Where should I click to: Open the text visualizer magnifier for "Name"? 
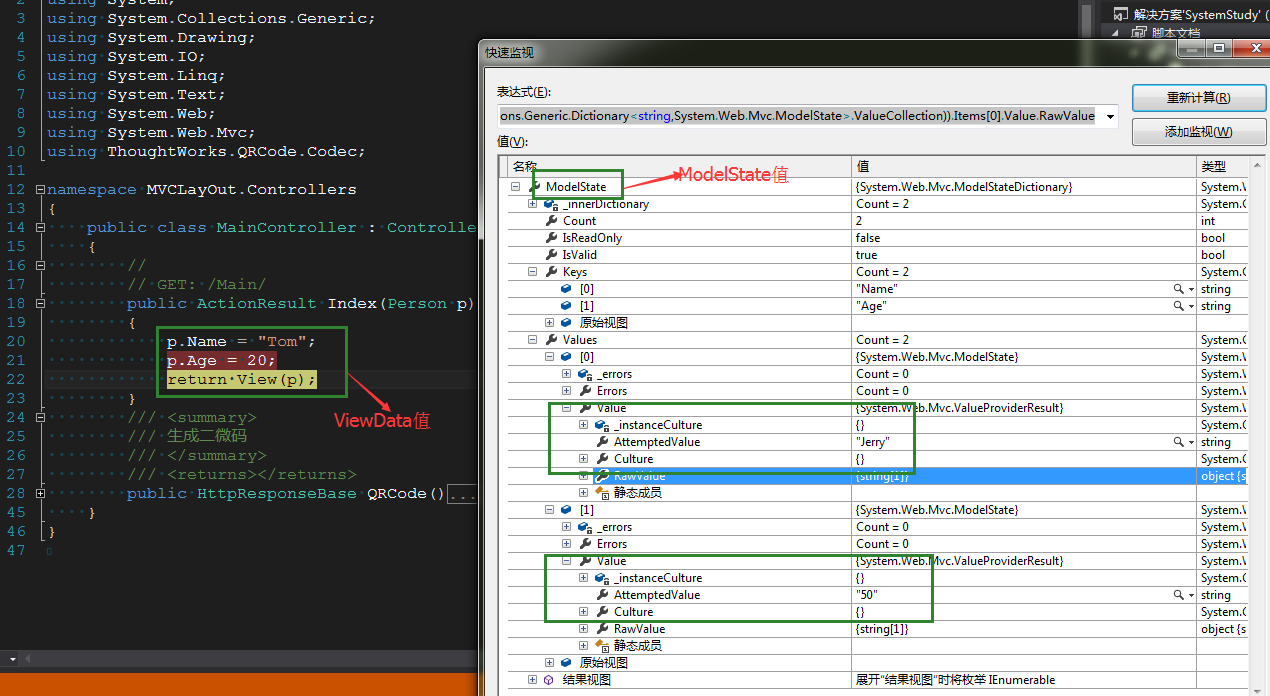[1179, 289]
